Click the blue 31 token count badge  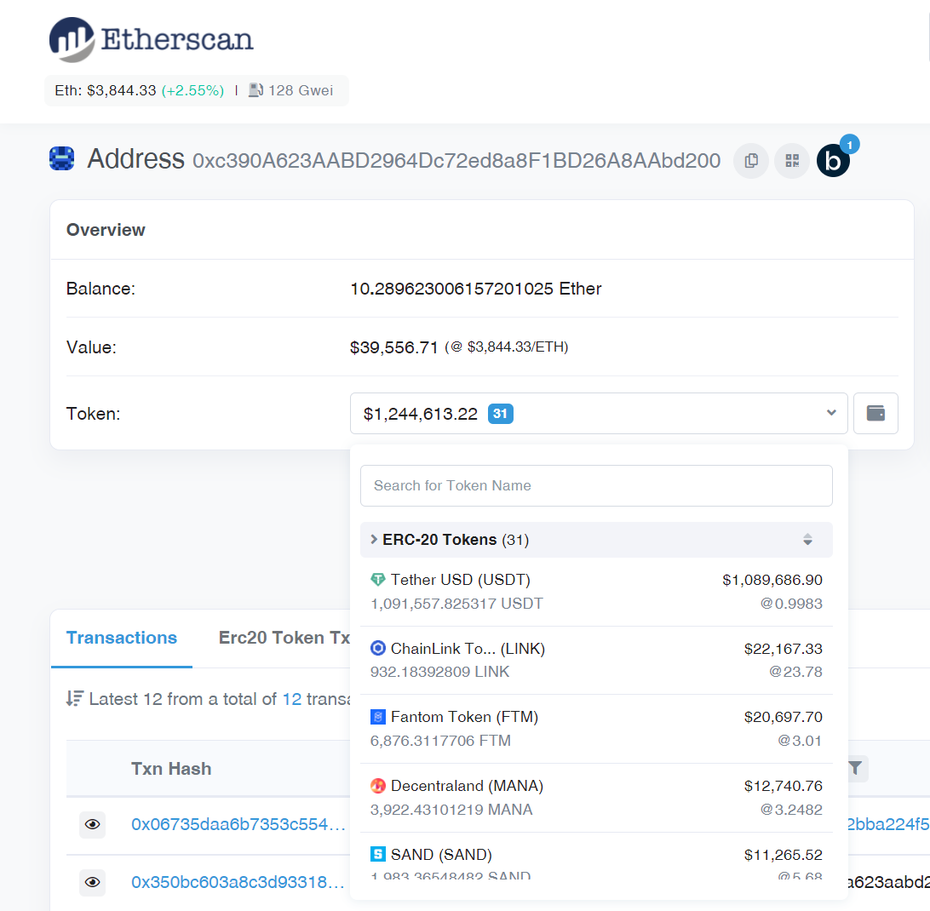501,413
